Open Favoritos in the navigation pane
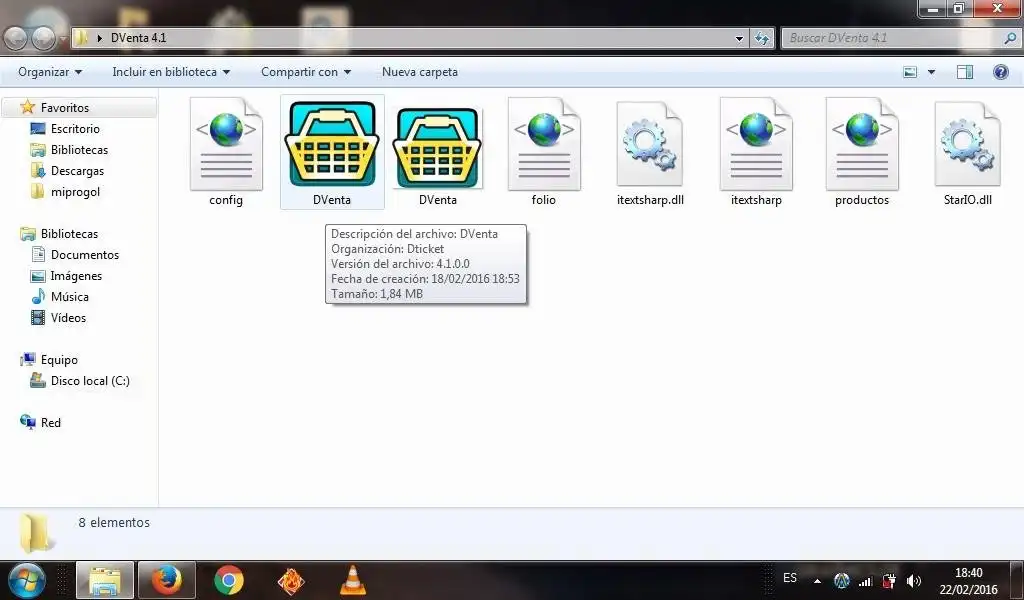1024x600 pixels. tap(65, 108)
